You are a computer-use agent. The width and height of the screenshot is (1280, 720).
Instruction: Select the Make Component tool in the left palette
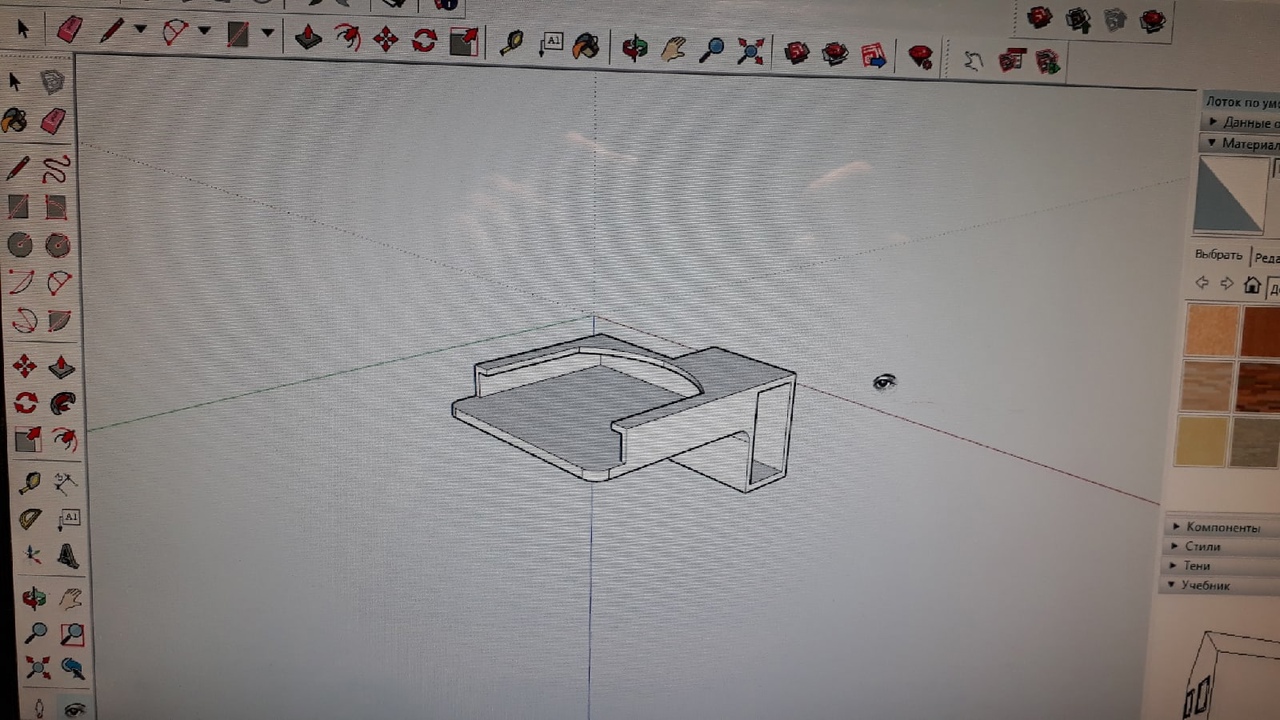[53, 82]
